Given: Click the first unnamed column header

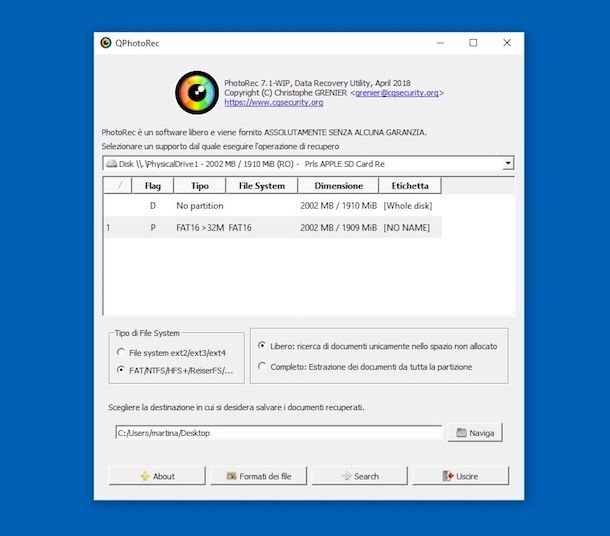Looking at the screenshot, I should point(118,186).
